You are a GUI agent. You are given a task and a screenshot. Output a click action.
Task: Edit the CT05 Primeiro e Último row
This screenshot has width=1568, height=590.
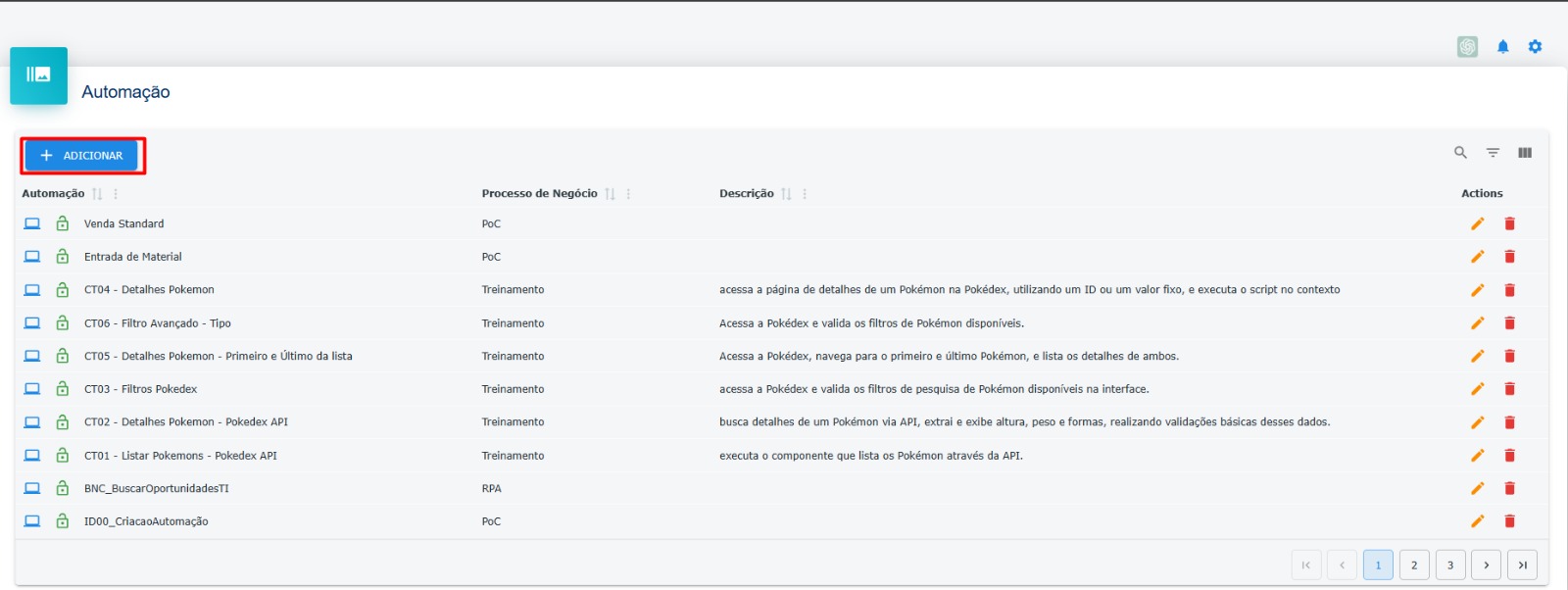click(x=1477, y=356)
